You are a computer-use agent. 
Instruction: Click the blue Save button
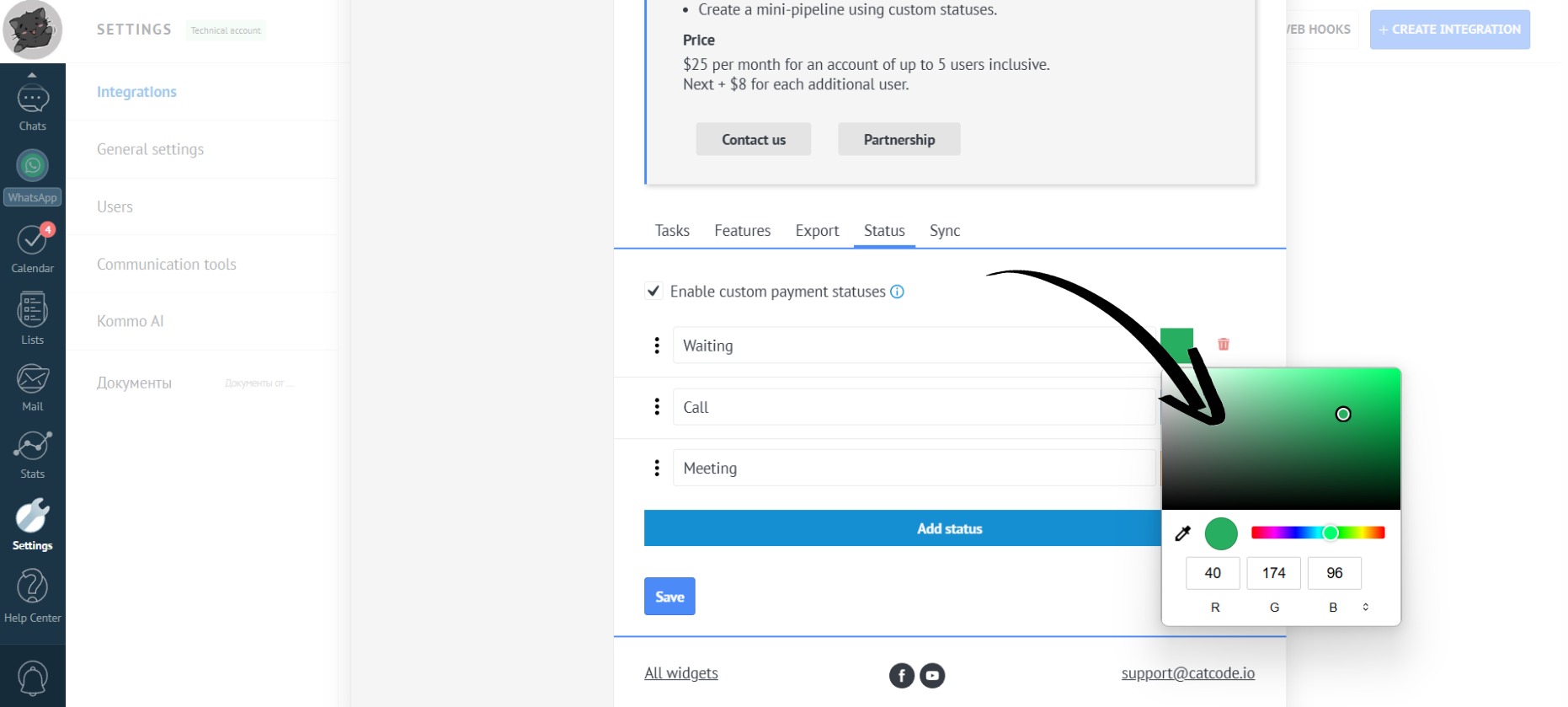click(x=669, y=597)
